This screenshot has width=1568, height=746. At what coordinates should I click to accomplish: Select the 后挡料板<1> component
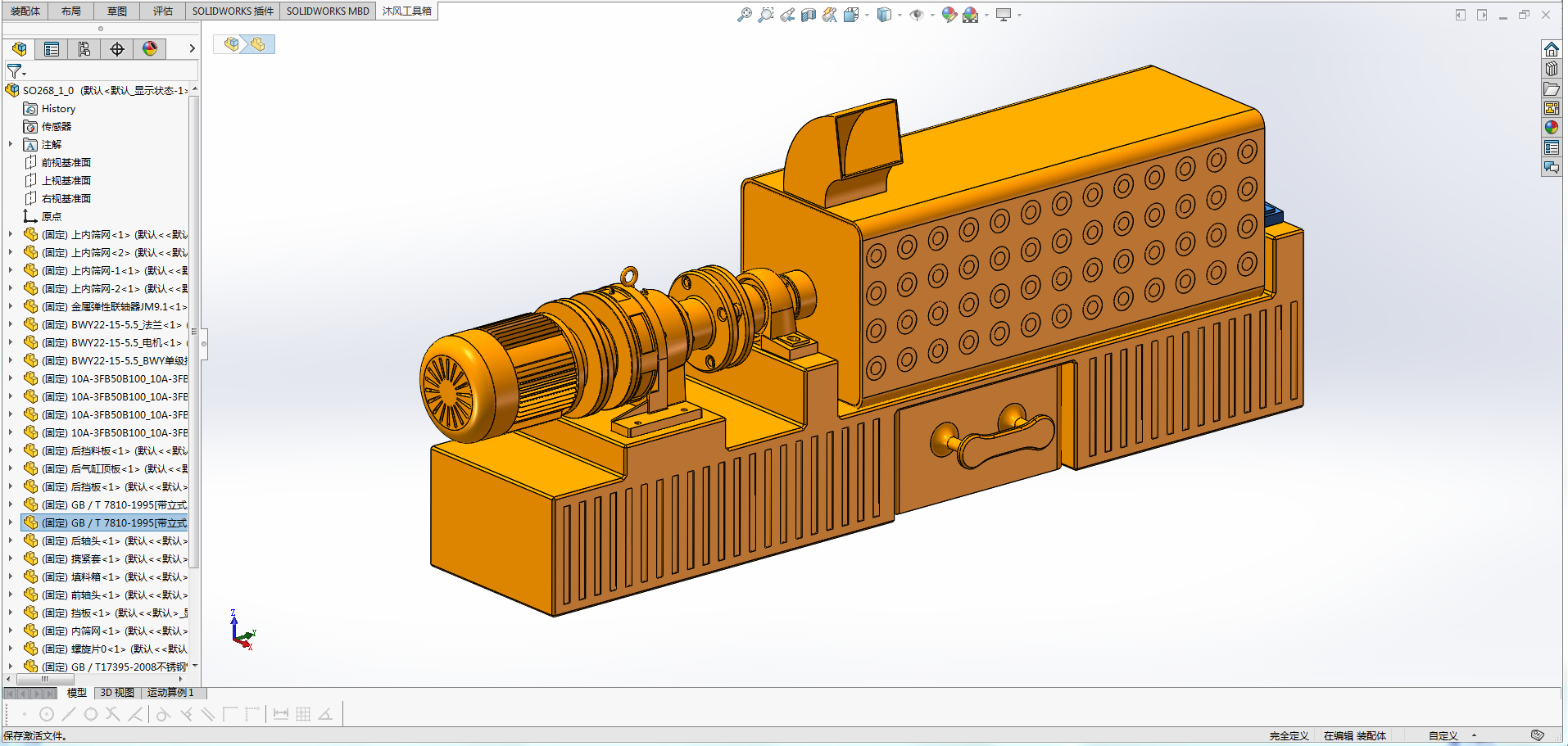pos(105,450)
